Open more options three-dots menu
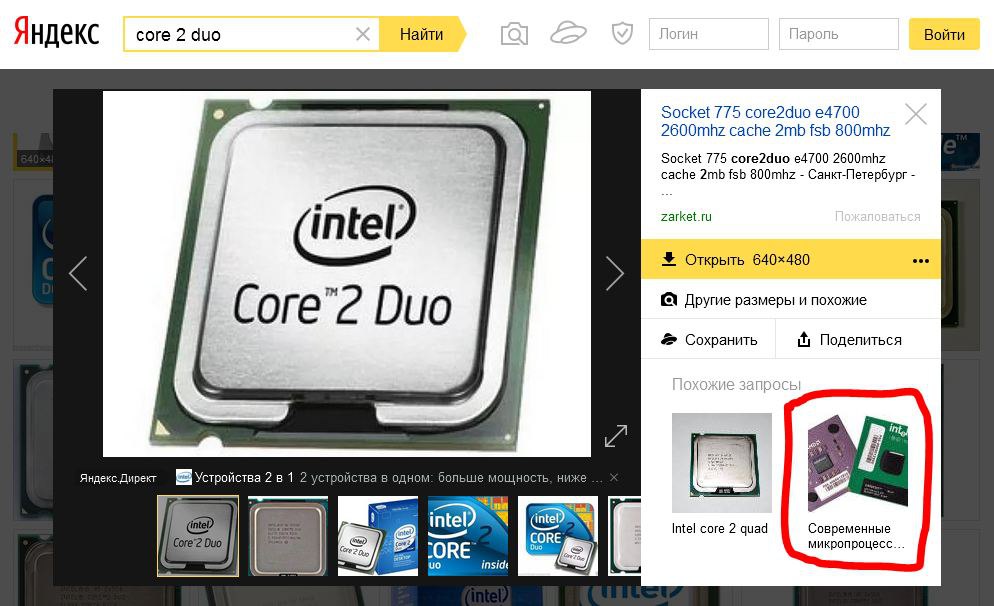The image size is (994, 606). point(920,261)
